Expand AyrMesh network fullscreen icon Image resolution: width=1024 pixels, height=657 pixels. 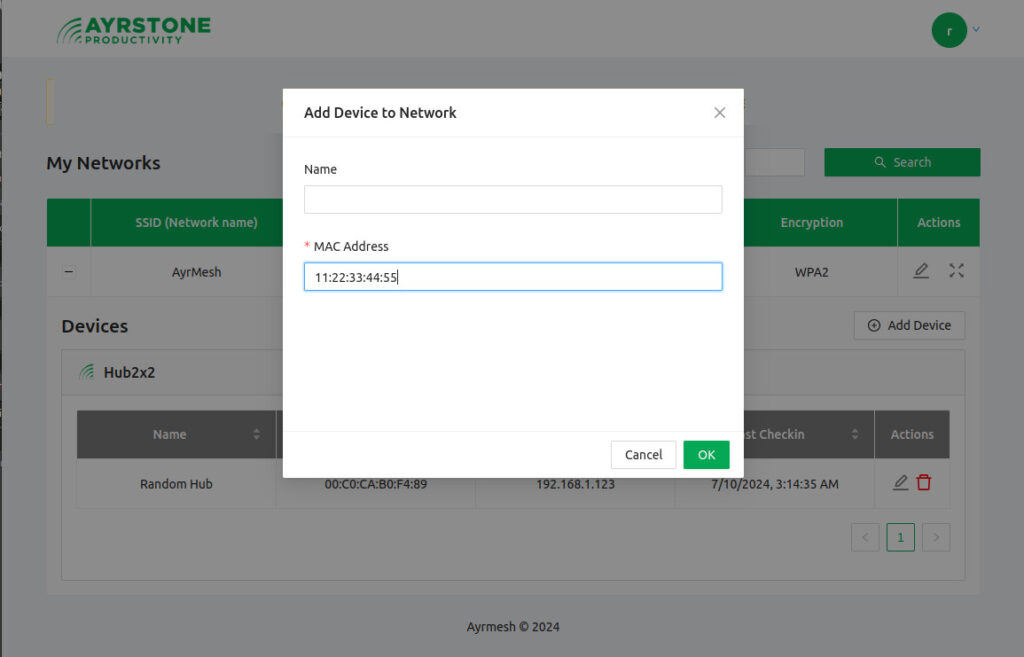coord(956,271)
